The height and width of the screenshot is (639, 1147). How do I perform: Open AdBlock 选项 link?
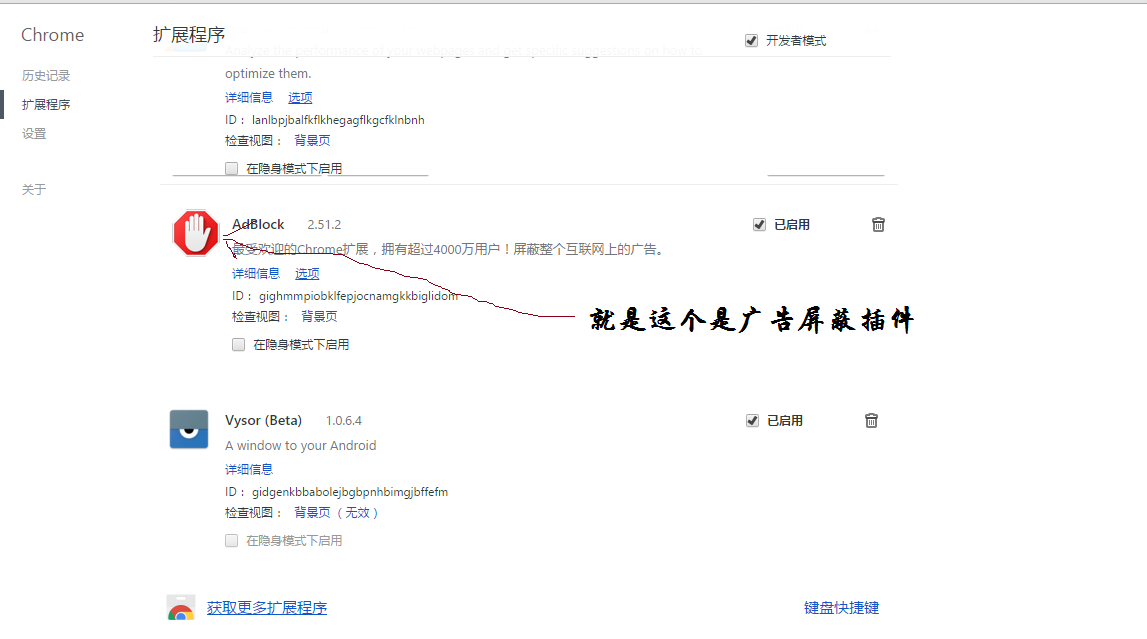307,273
